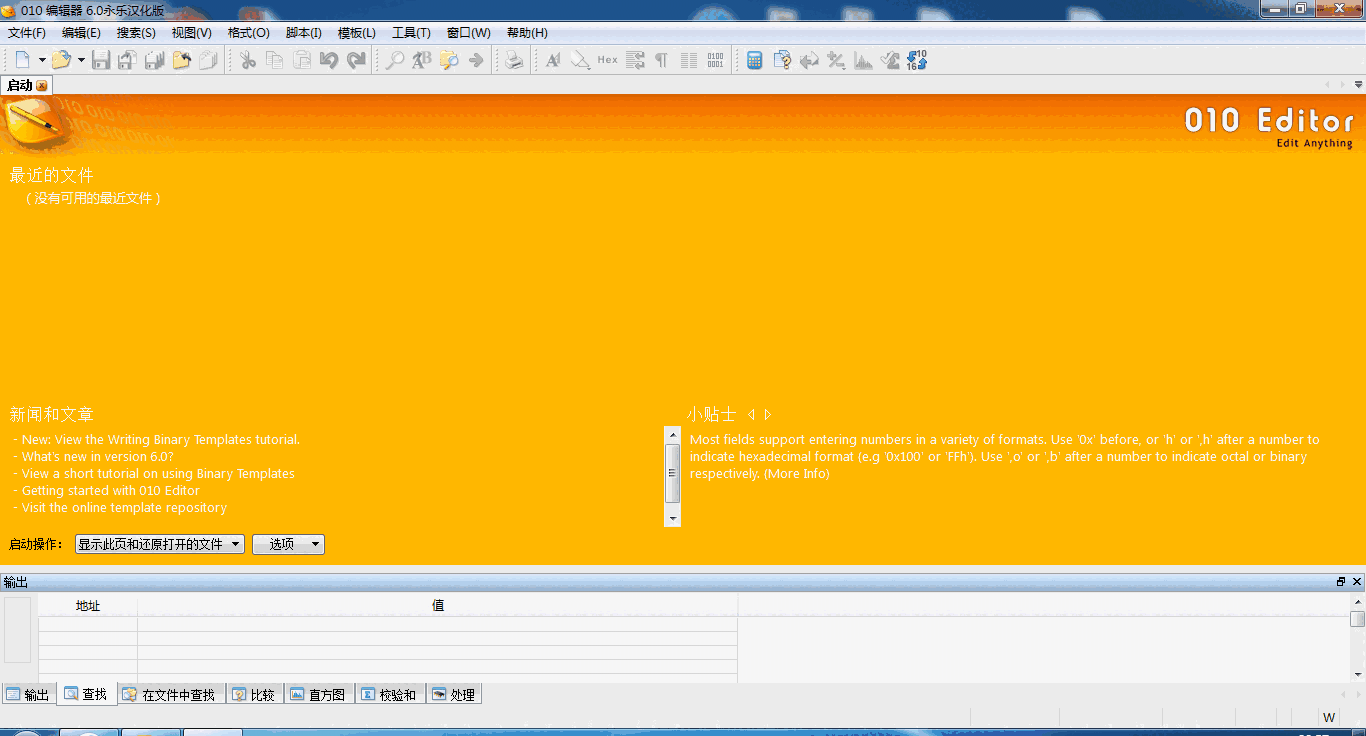
Task: Switch to the 直方图 tab
Action: [318, 694]
